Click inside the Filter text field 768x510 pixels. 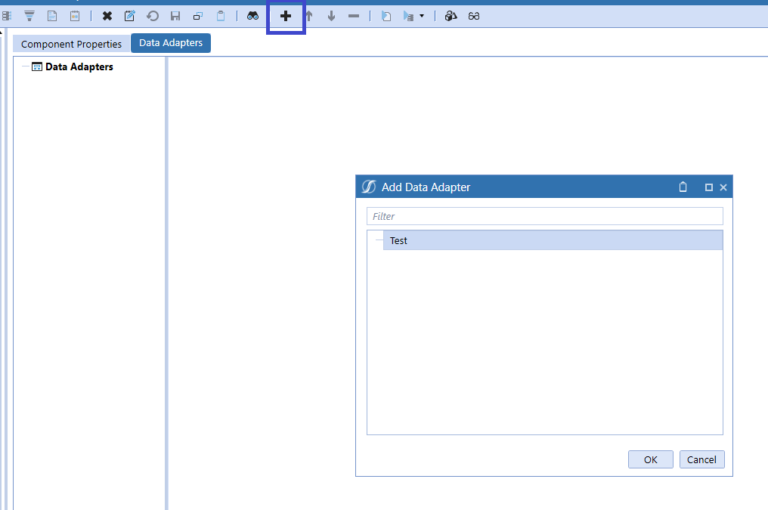click(544, 216)
